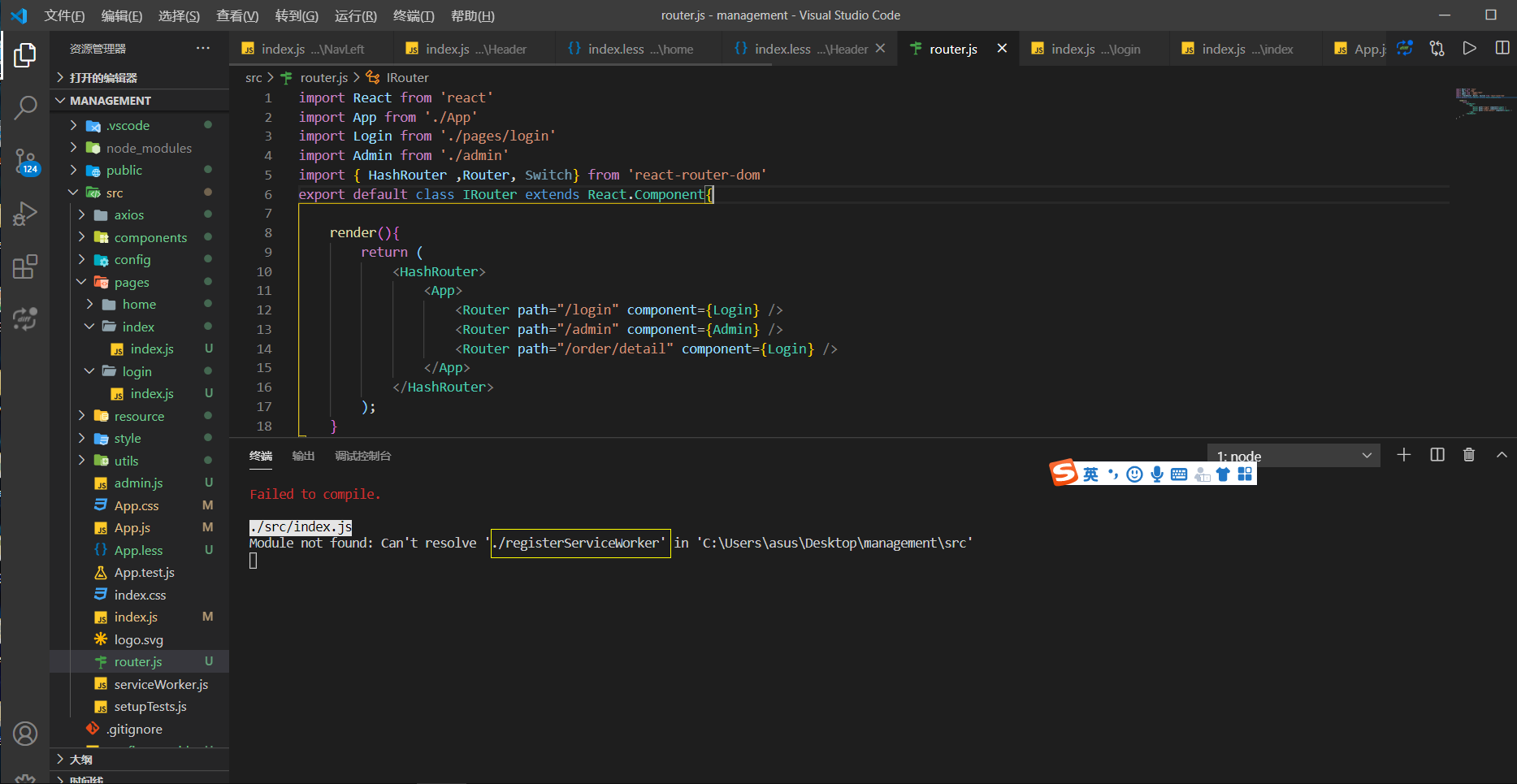
Task: Expand the 大纲 outline section
Action: click(81, 760)
